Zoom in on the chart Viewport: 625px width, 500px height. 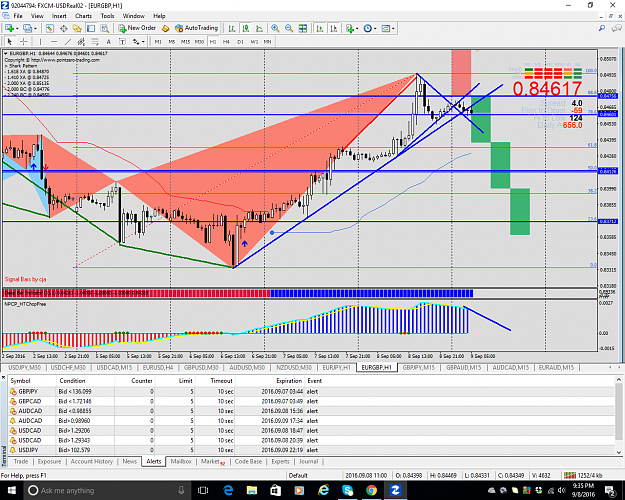coord(275,28)
